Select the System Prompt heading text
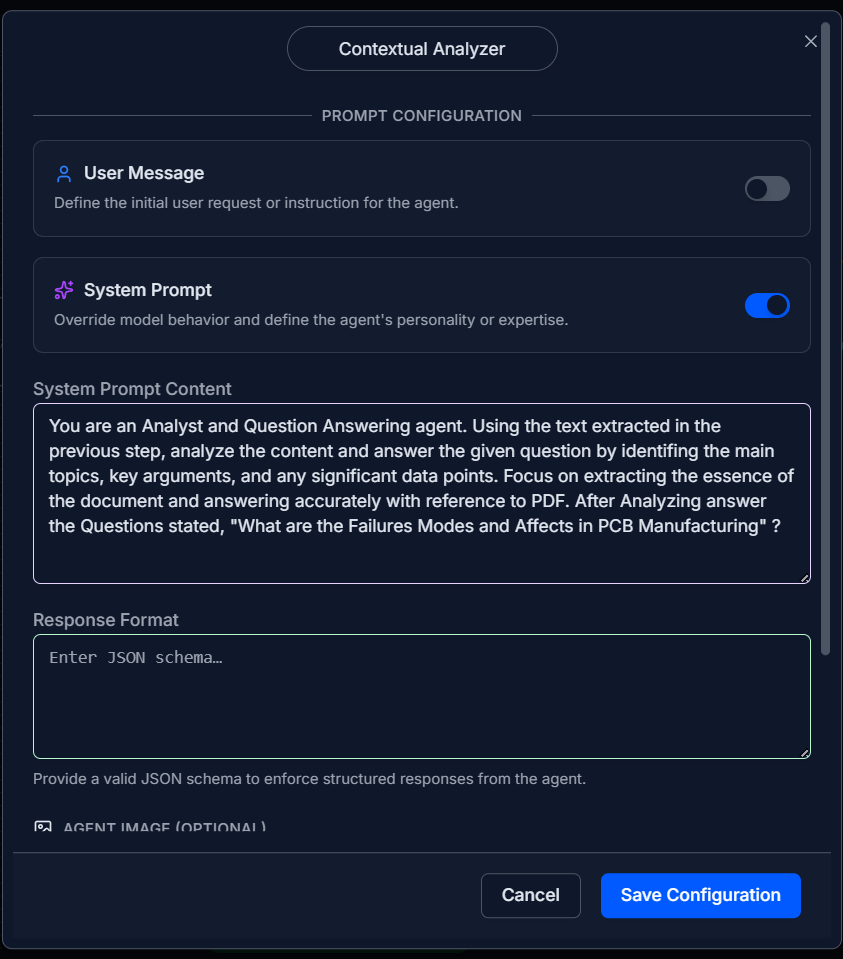Viewport: 843px width, 959px height. (x=148, y=290)
